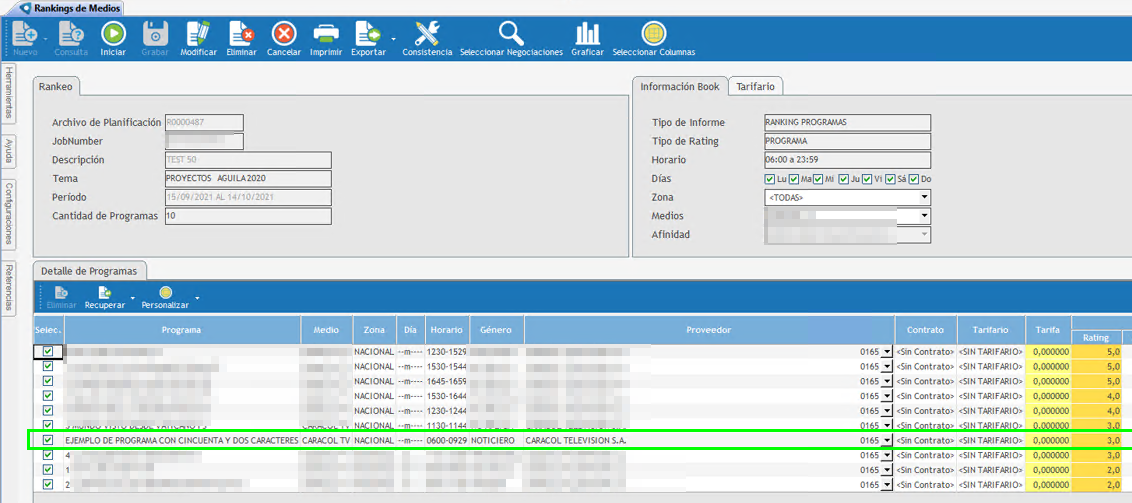Viewport: 1132px width, 503px height.
Task: Toggle the Do day checkbox
Action: point(914,179)
